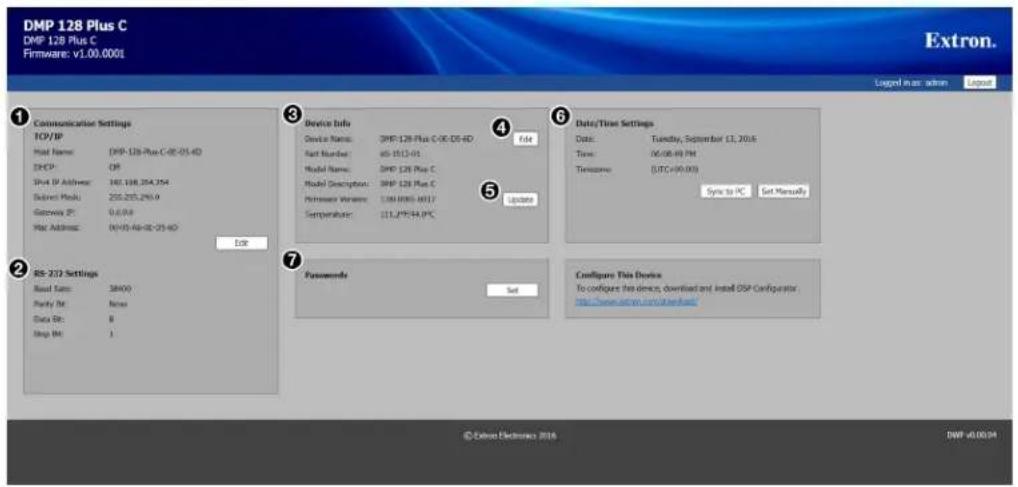Click the Temperature reading value
Image resolution: width=1018 pixels, height=487 pixels.
click(407, 214)
